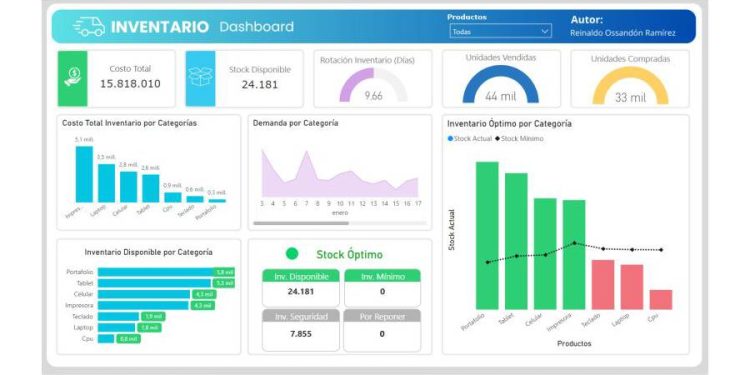The width and height of the screenshot is (750, 375).
Task: Select the Cpu horizontal inventory bar
Action: click(x=106, y=339)
